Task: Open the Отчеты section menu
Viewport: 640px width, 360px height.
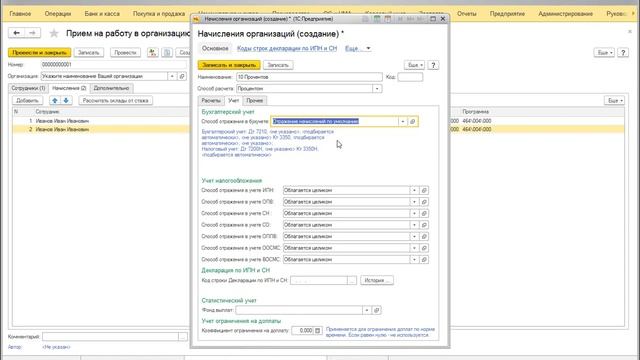Action: [467, 14]
